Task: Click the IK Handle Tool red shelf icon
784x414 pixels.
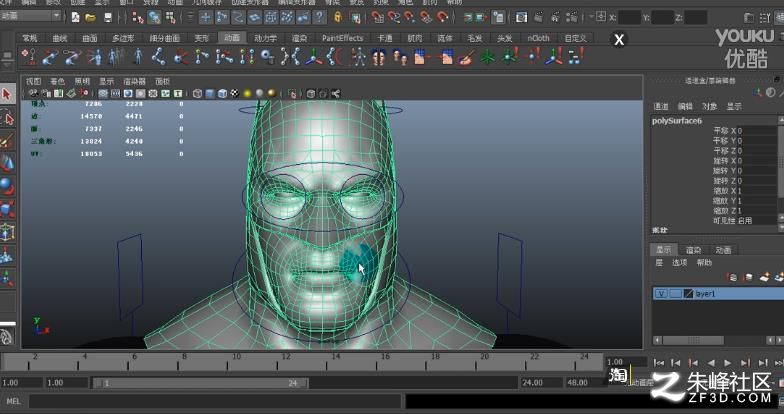Action: 180,56
